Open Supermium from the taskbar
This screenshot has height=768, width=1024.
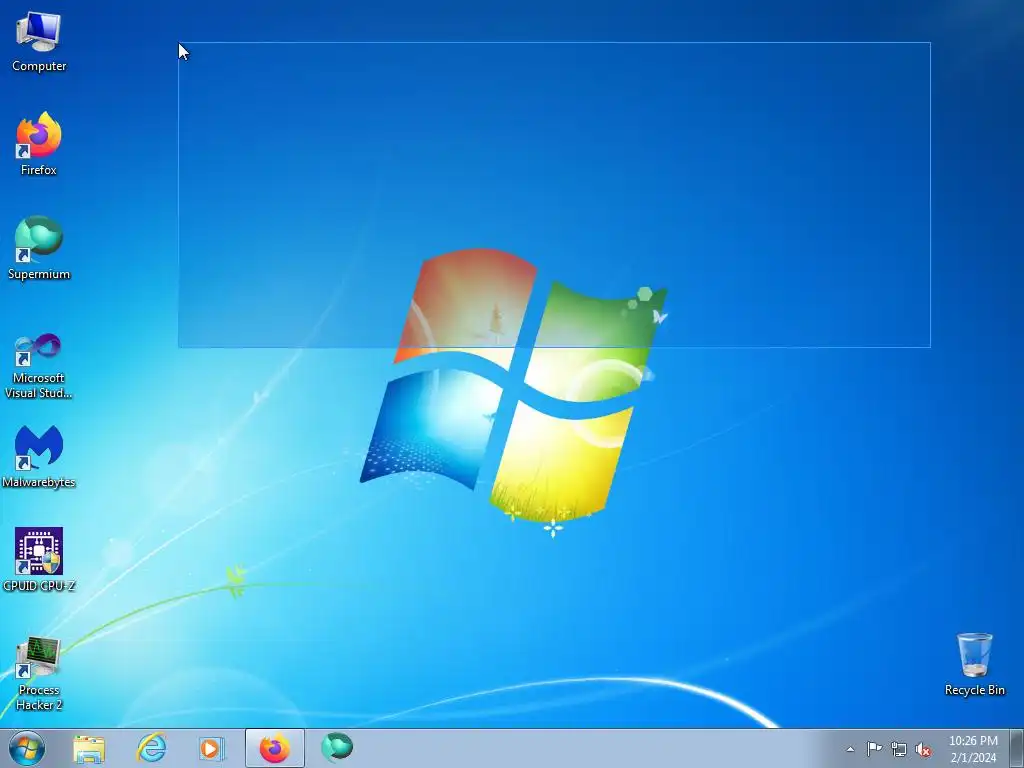point(337,748)
